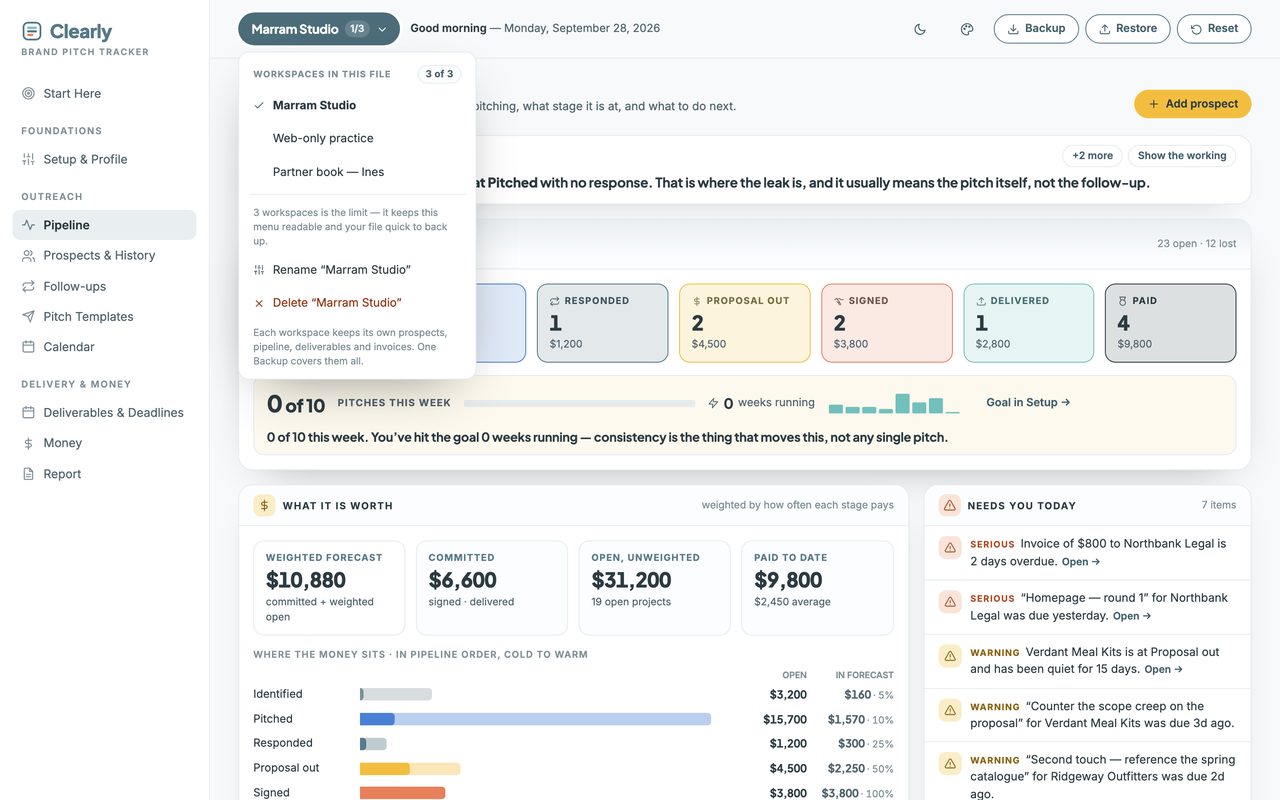Open the color theme palette icon
Image resolution: width=1280 pixels, height=800 pixels.
point(967,29)
